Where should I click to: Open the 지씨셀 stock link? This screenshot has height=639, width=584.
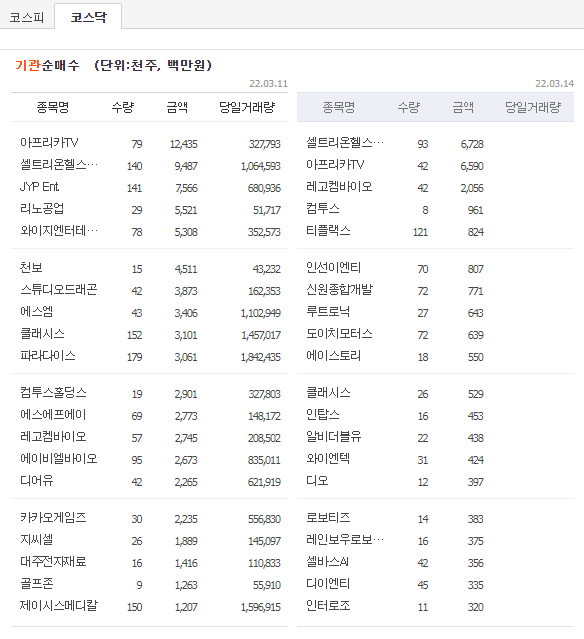tap(37, 540)
